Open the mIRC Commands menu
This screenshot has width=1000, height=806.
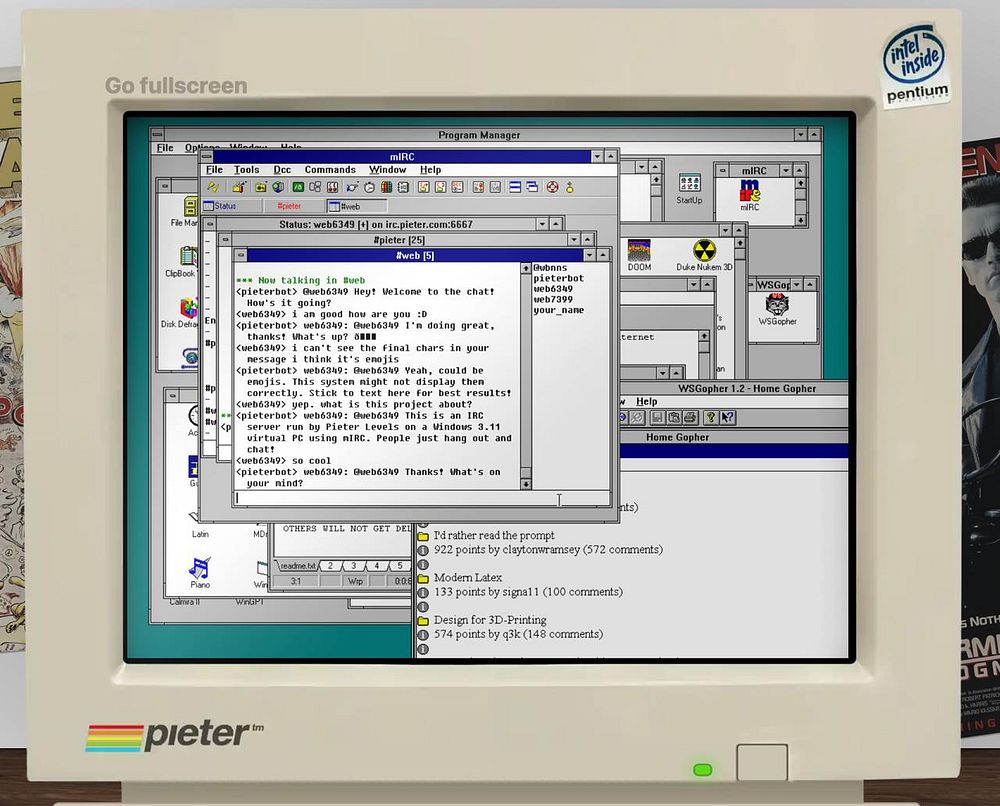[x=330, y=170]
